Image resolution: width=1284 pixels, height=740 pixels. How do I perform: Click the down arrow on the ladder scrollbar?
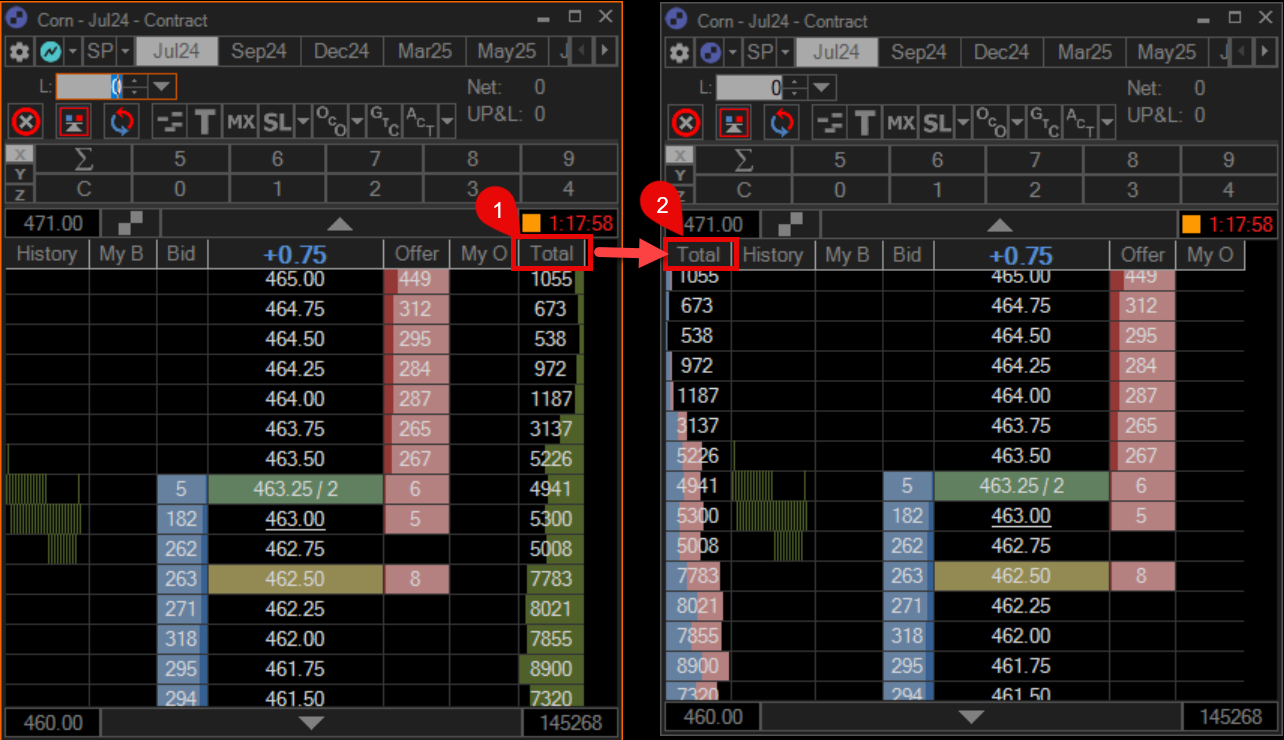click(311, 722)
